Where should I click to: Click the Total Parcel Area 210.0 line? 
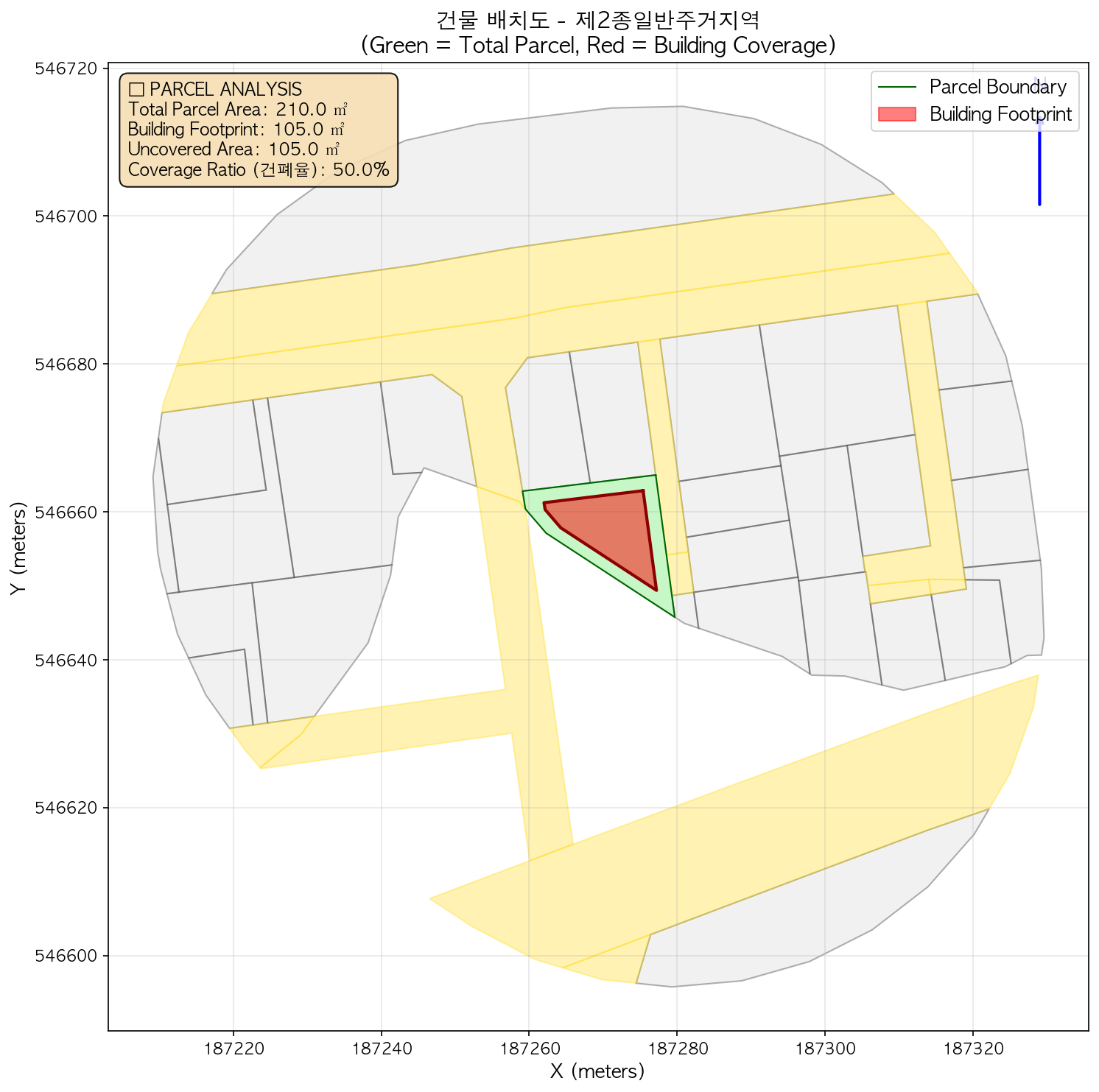[237, 110]
